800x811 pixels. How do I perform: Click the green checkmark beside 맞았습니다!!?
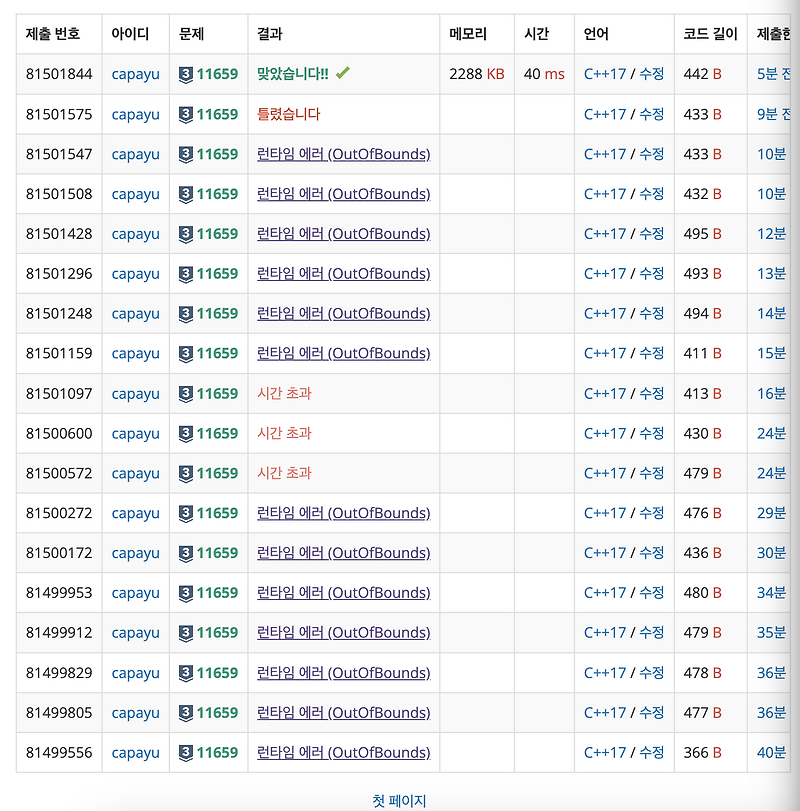tap(340, 74)
